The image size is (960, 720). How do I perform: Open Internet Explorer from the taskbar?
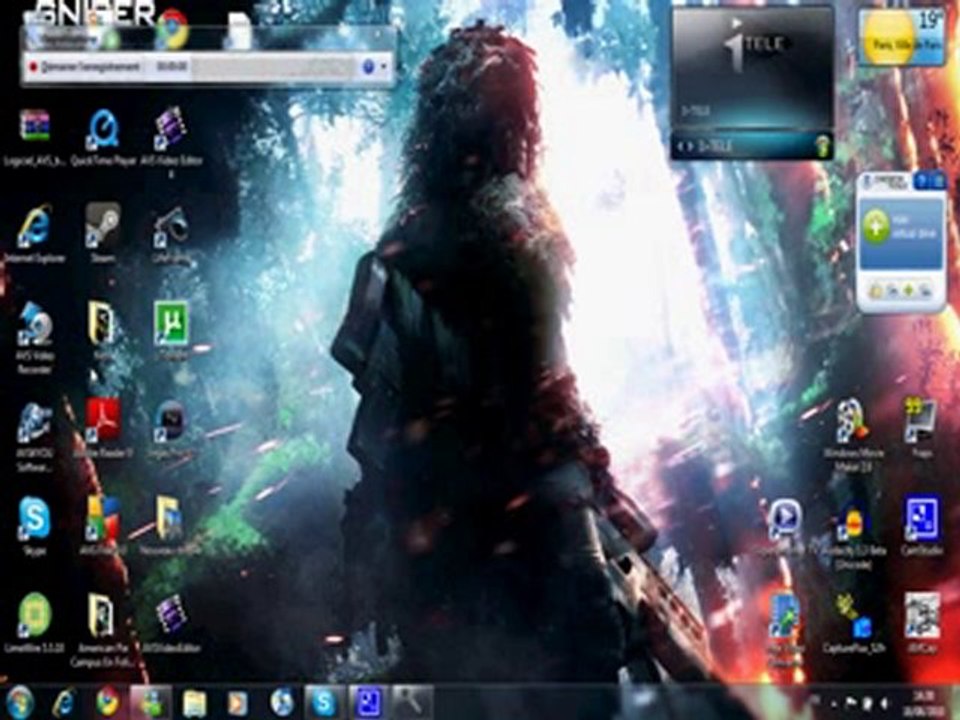coord(64,702)
